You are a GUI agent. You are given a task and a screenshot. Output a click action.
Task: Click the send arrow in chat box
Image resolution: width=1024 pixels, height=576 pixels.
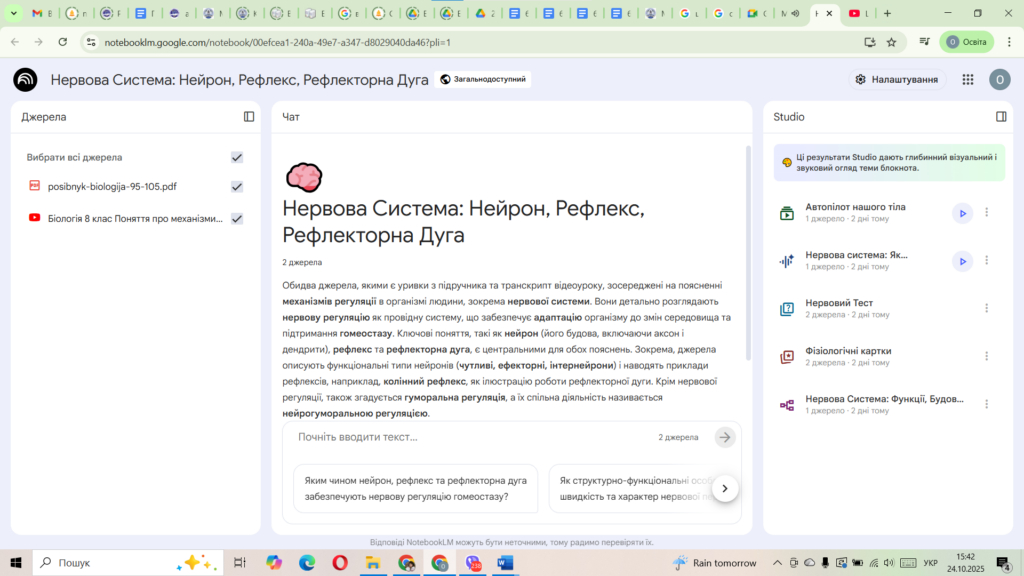pos(725,437)
